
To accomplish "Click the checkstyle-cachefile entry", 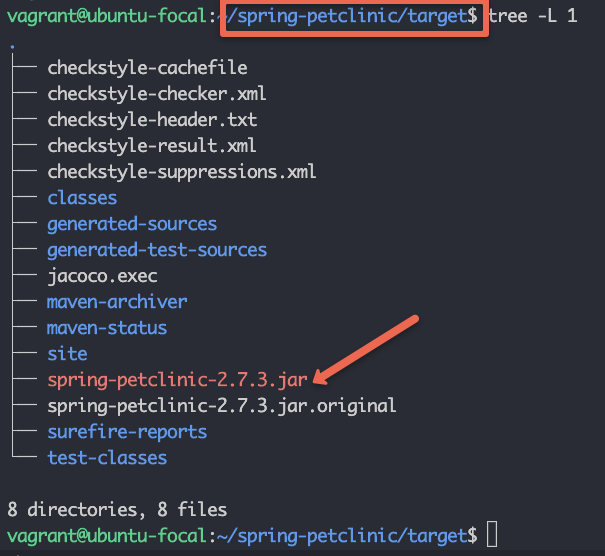I will click(x=147, y=68).
